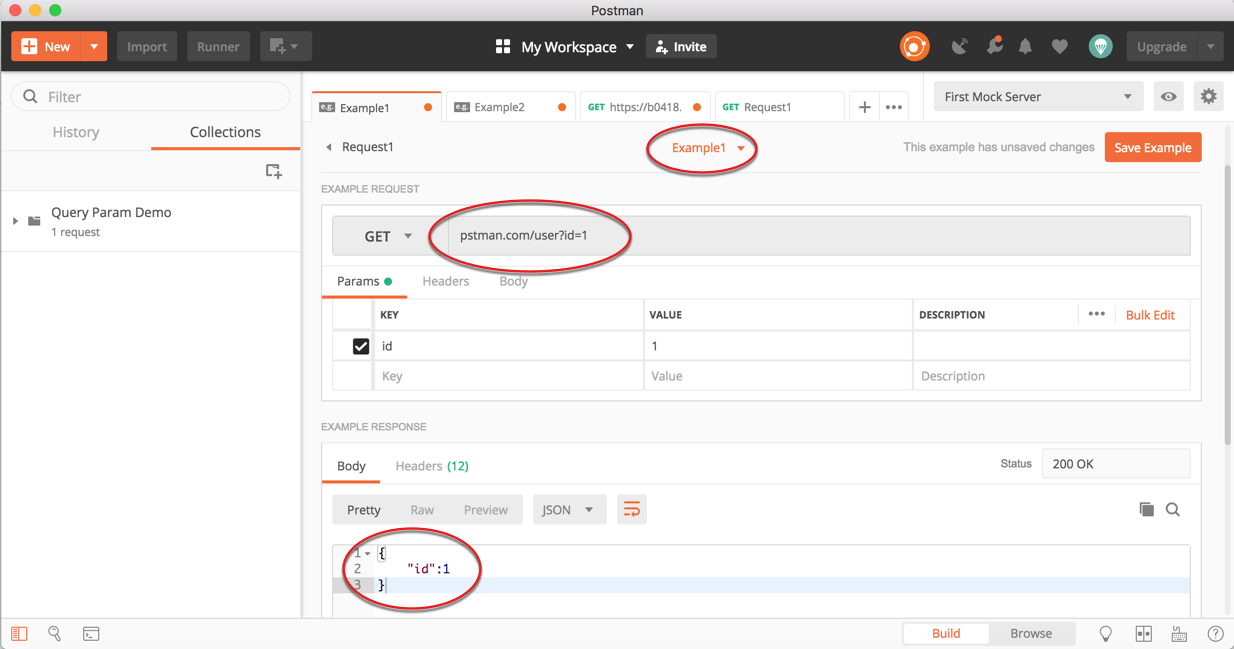The image size is (1234, 649).
Task: Open the user avatar menu
Action: (1100, 46)
